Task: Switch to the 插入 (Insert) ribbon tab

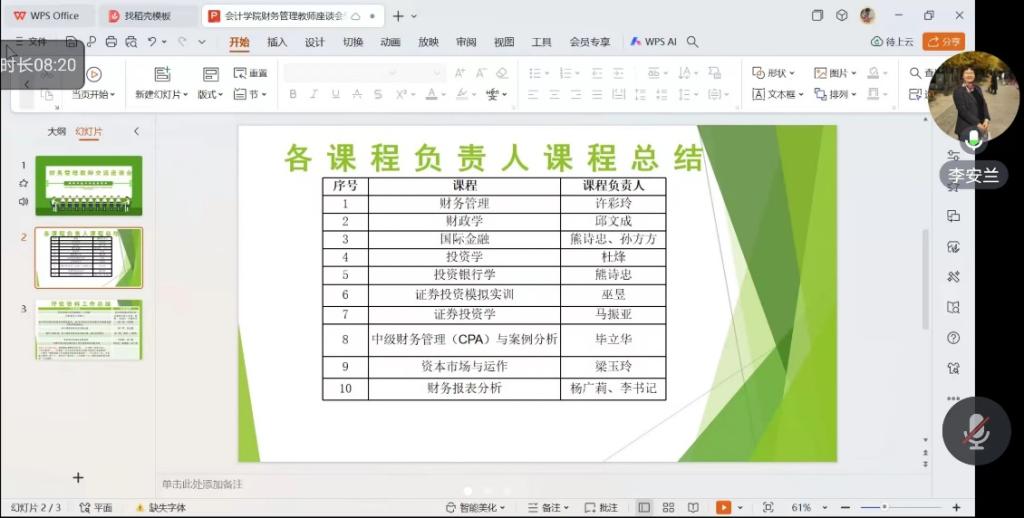Action: click(277, 42)
